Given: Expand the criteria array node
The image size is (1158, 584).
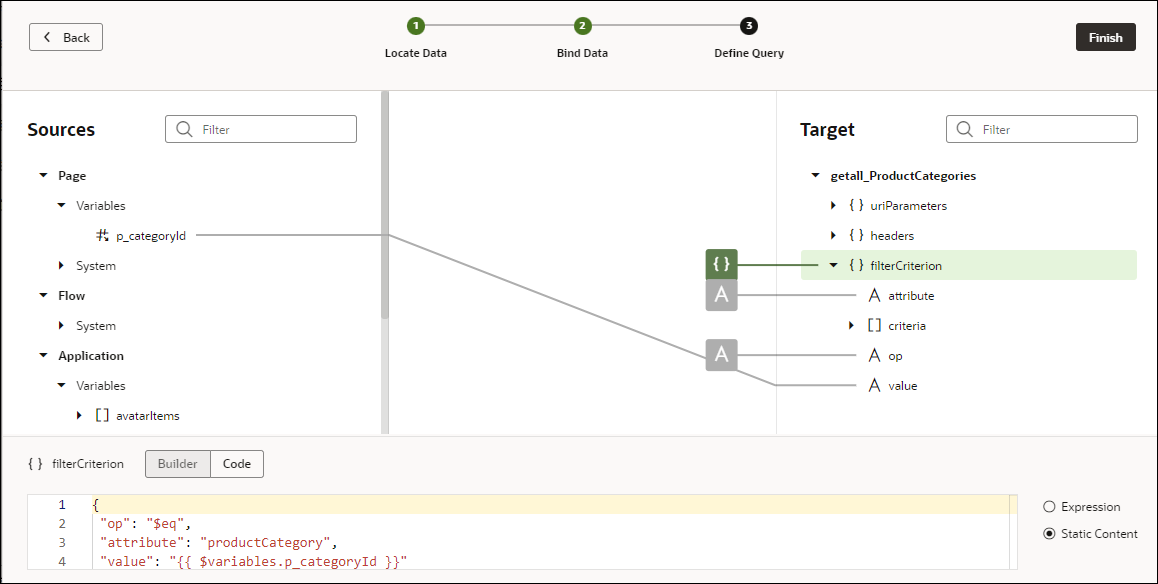Looking at the screenshot, I should (849, 325).
